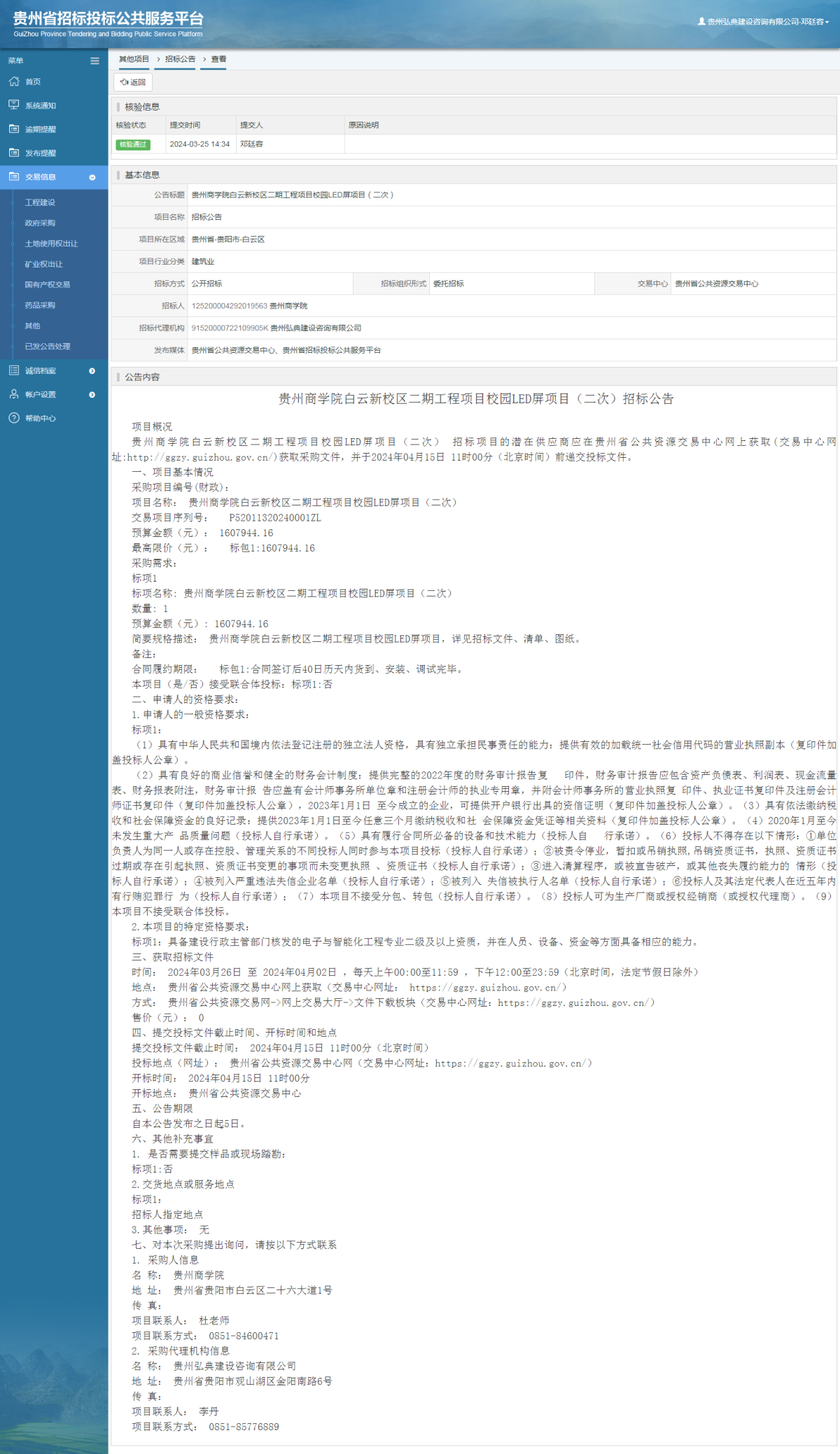This screenshot has height=1454, width=840.
Task: Click the 帮助中心 question mark icon
Action: point(14,418)
